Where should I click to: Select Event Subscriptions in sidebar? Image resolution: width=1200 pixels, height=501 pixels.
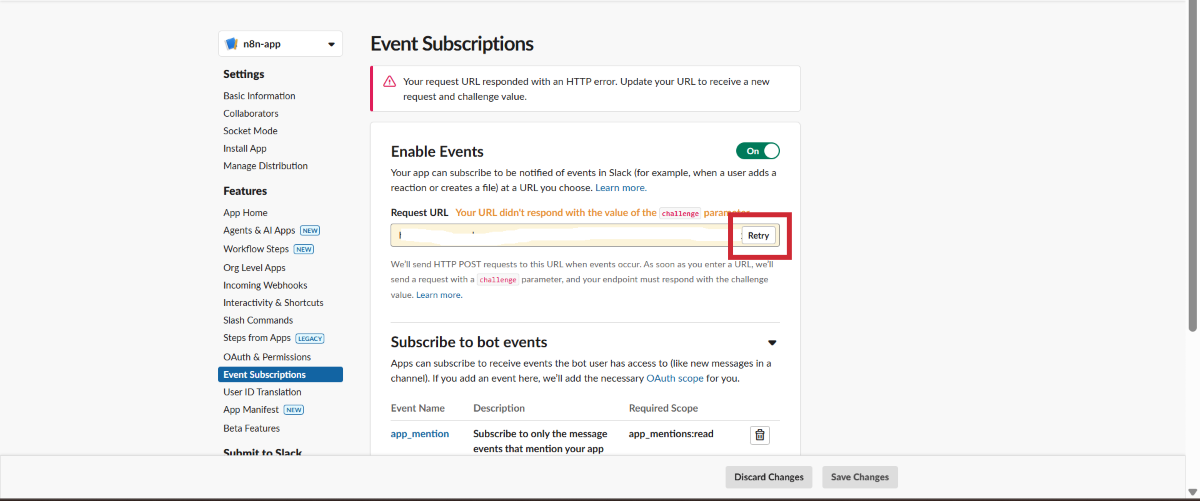(265, 375)
